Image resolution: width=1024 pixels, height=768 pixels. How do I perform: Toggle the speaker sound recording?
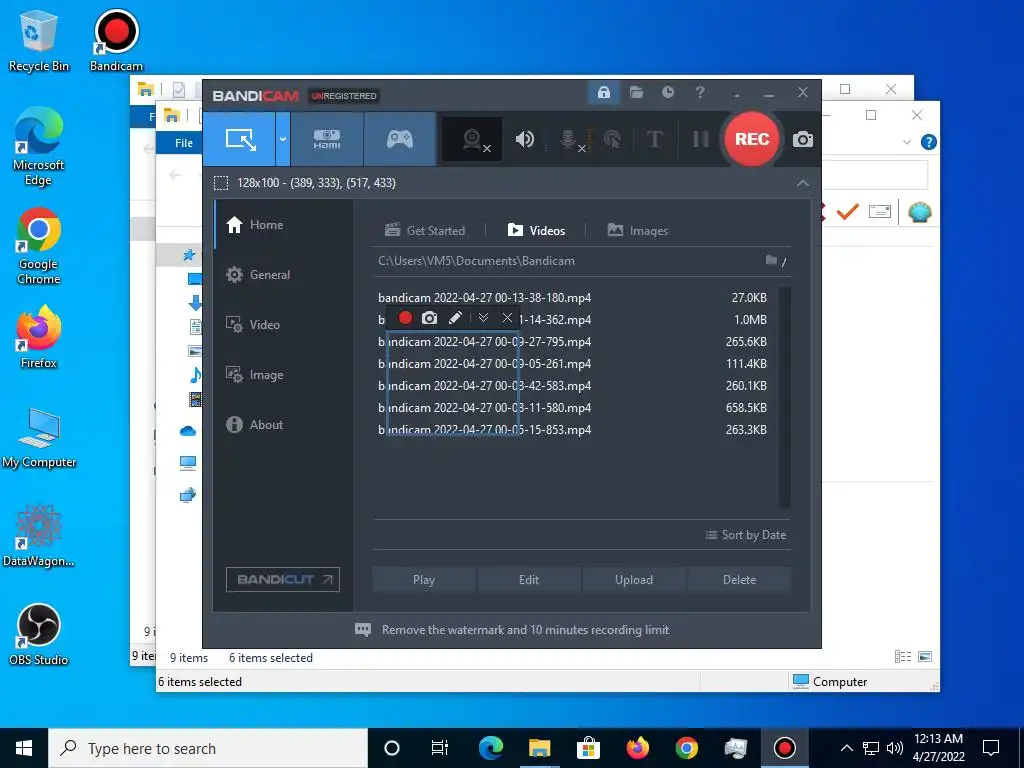coord(524,139)
